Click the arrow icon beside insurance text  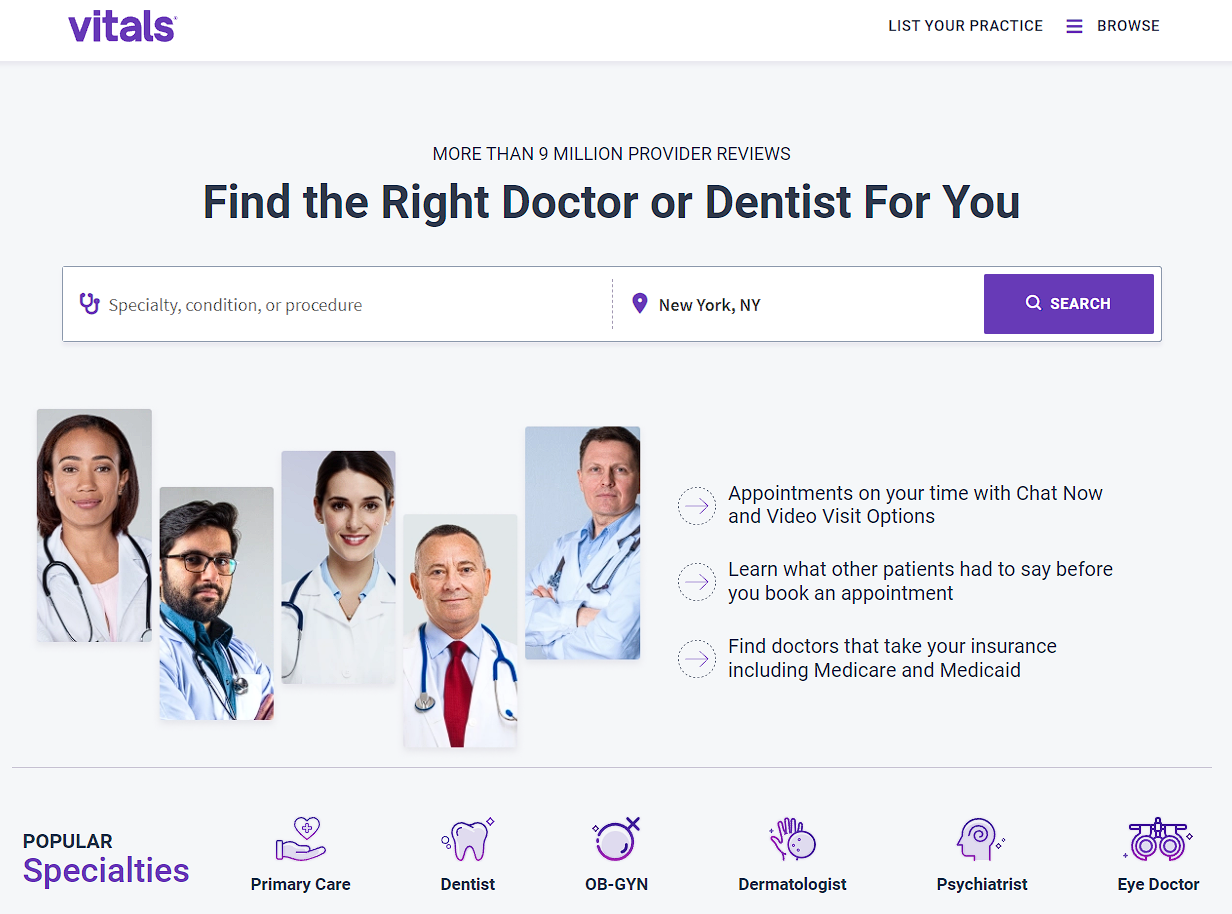[x=697, y=659]
